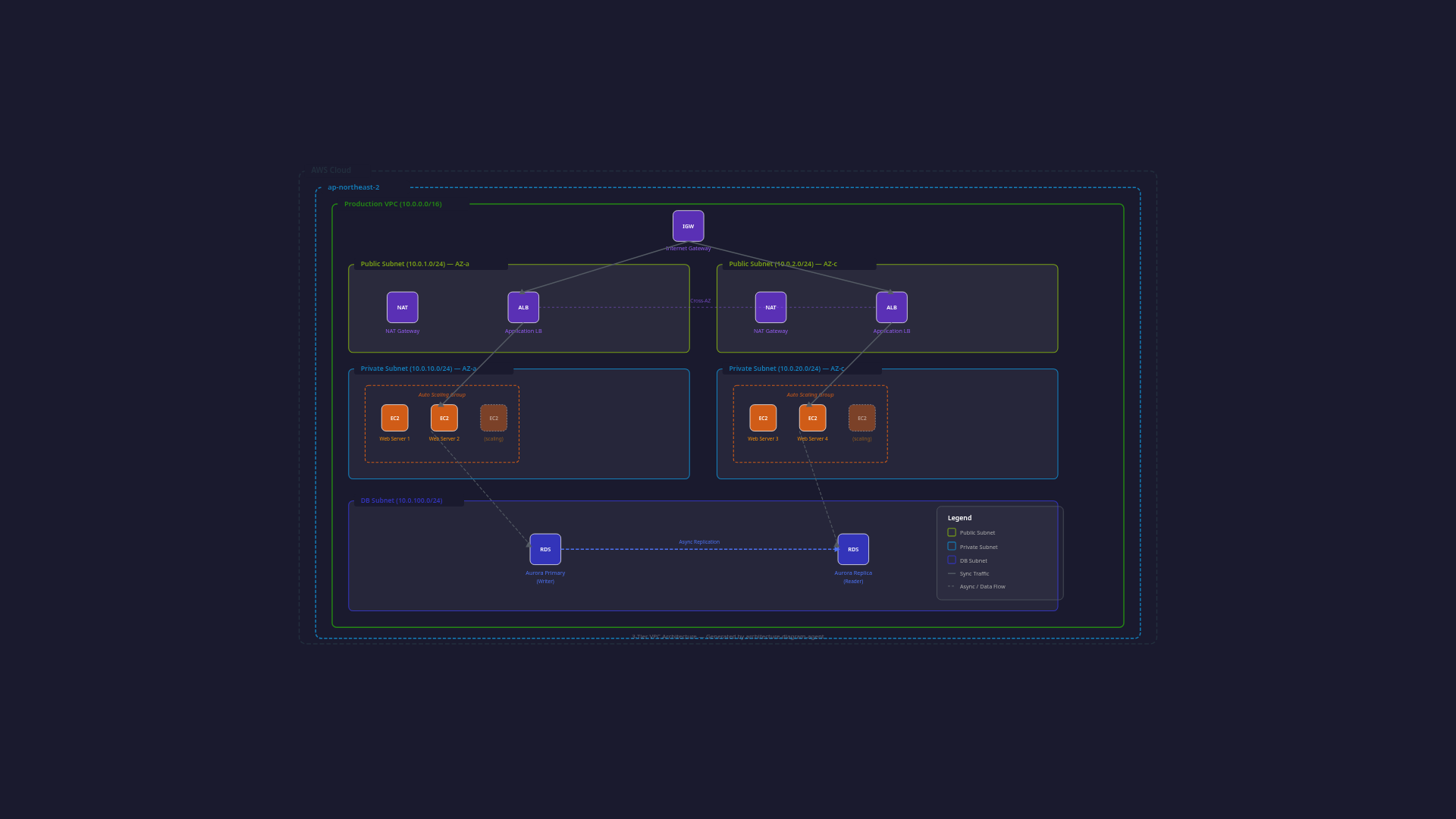
Task: Select the Application LB icon in AZ-c
Action: (891, 307)
